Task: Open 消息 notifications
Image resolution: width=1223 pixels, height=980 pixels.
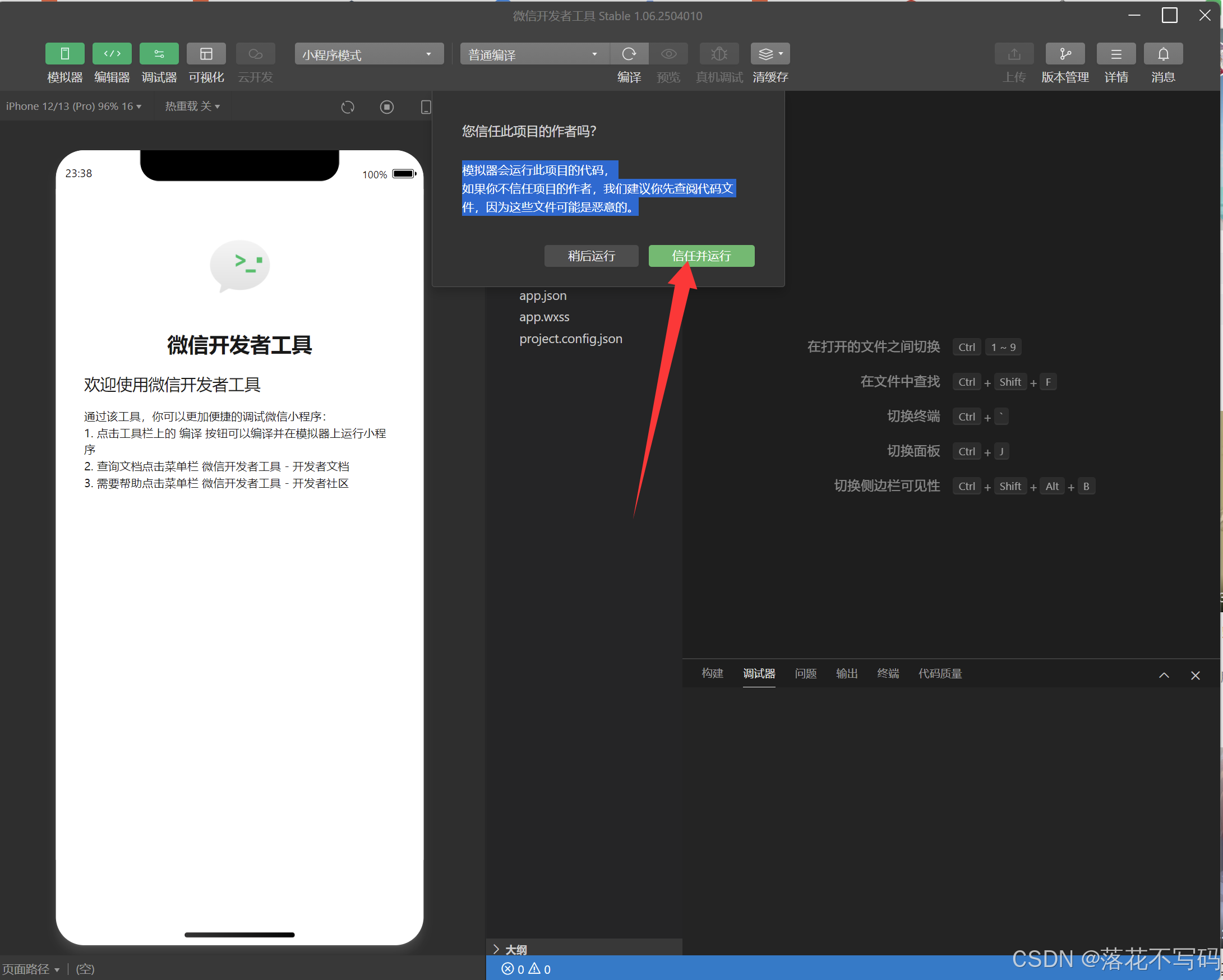Action: pos(1162,54)
